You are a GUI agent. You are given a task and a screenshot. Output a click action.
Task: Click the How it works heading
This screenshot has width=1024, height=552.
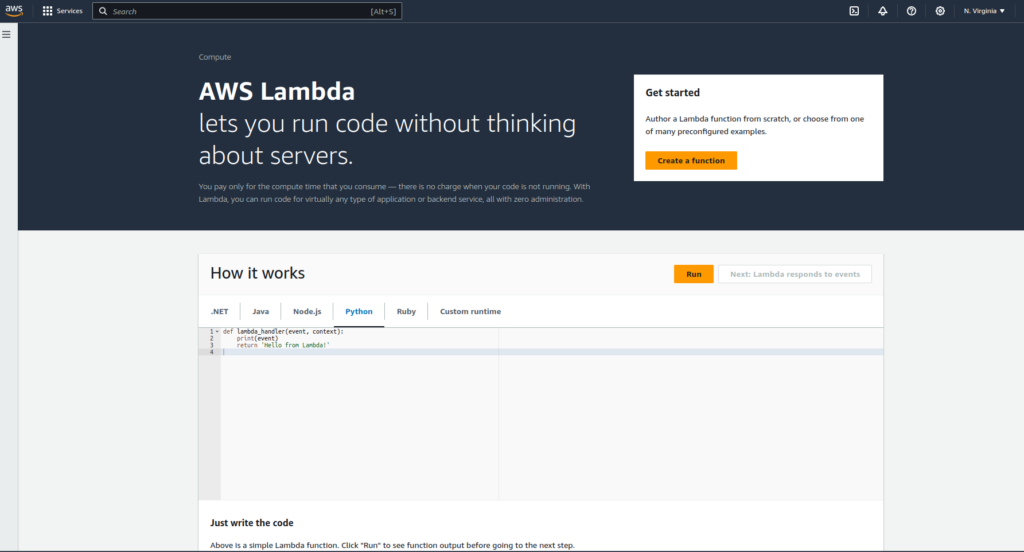click(x=257, y=273)
